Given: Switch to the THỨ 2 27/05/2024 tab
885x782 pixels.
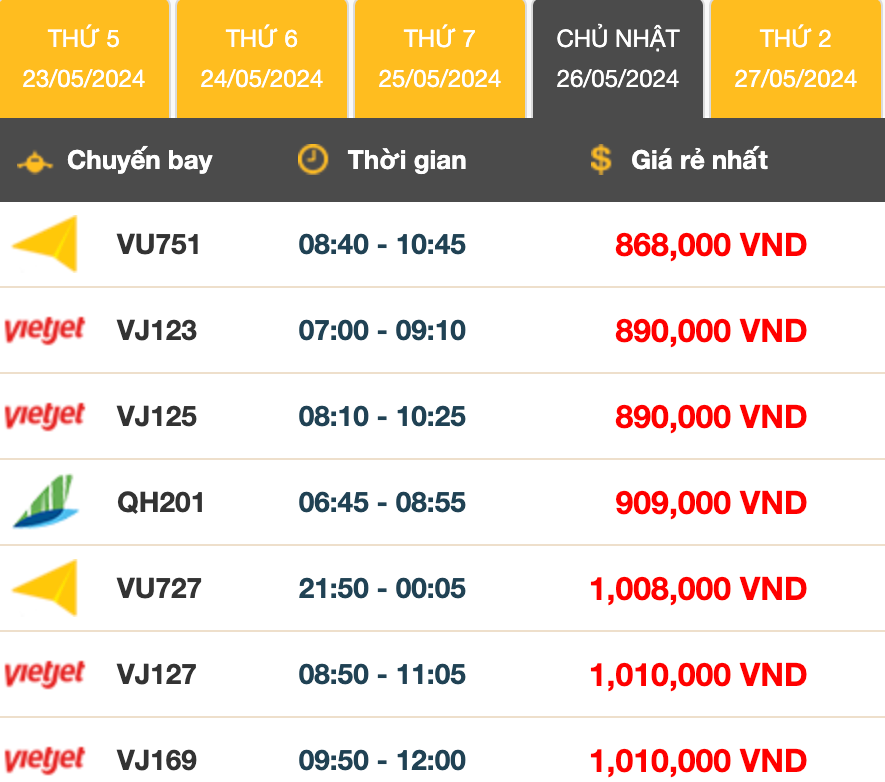Looking at the screenshot, I should tap(795, 58).
